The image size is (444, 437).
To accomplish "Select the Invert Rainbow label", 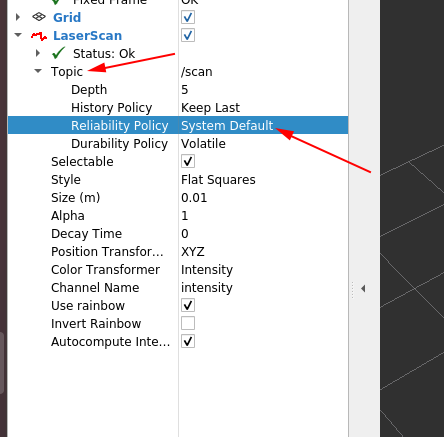I will pos(96,324).
